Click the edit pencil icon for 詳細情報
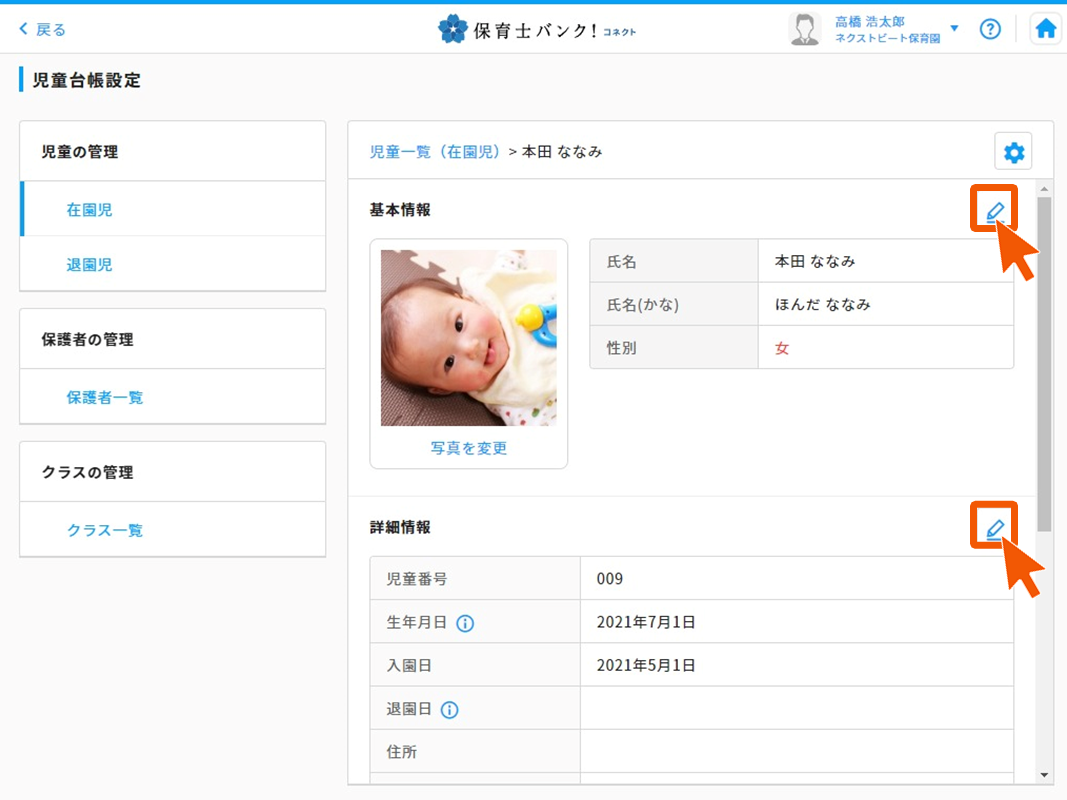The height and width of the screenshot is (800, 1067). [x=994, y=527]
